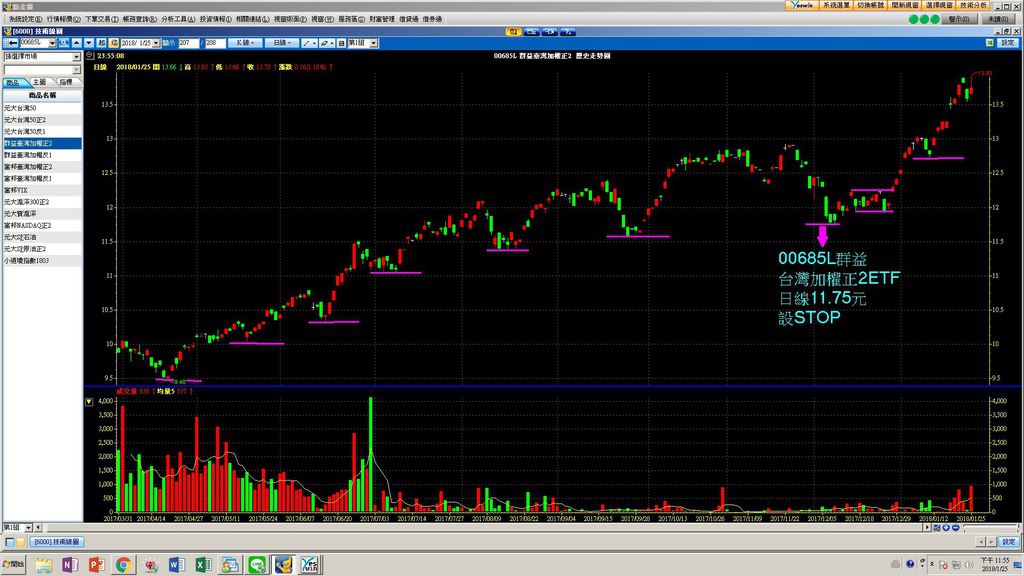The width and height of the screenshot is (1024, 576).
Task: Select 富邦VIX in product list
Action: (x=42, y=190)
